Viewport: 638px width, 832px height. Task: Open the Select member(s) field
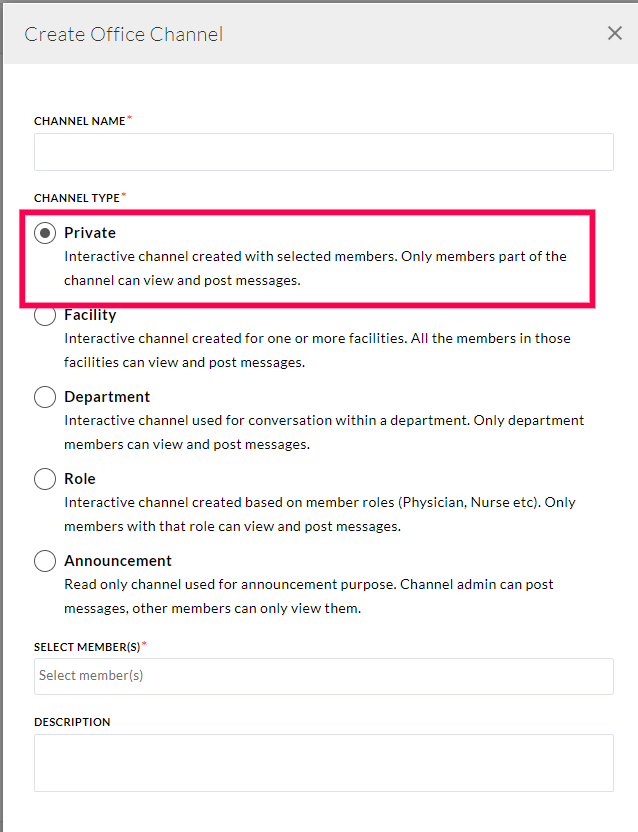click(x=323, y=676)
